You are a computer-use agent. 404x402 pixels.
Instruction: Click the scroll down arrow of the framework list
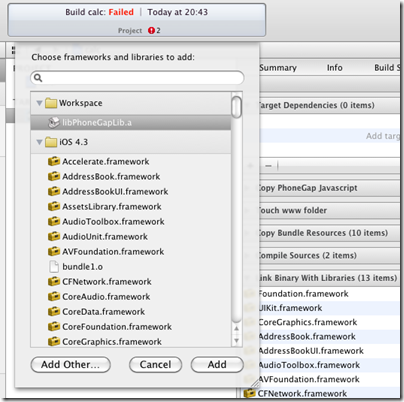point(237,341)
